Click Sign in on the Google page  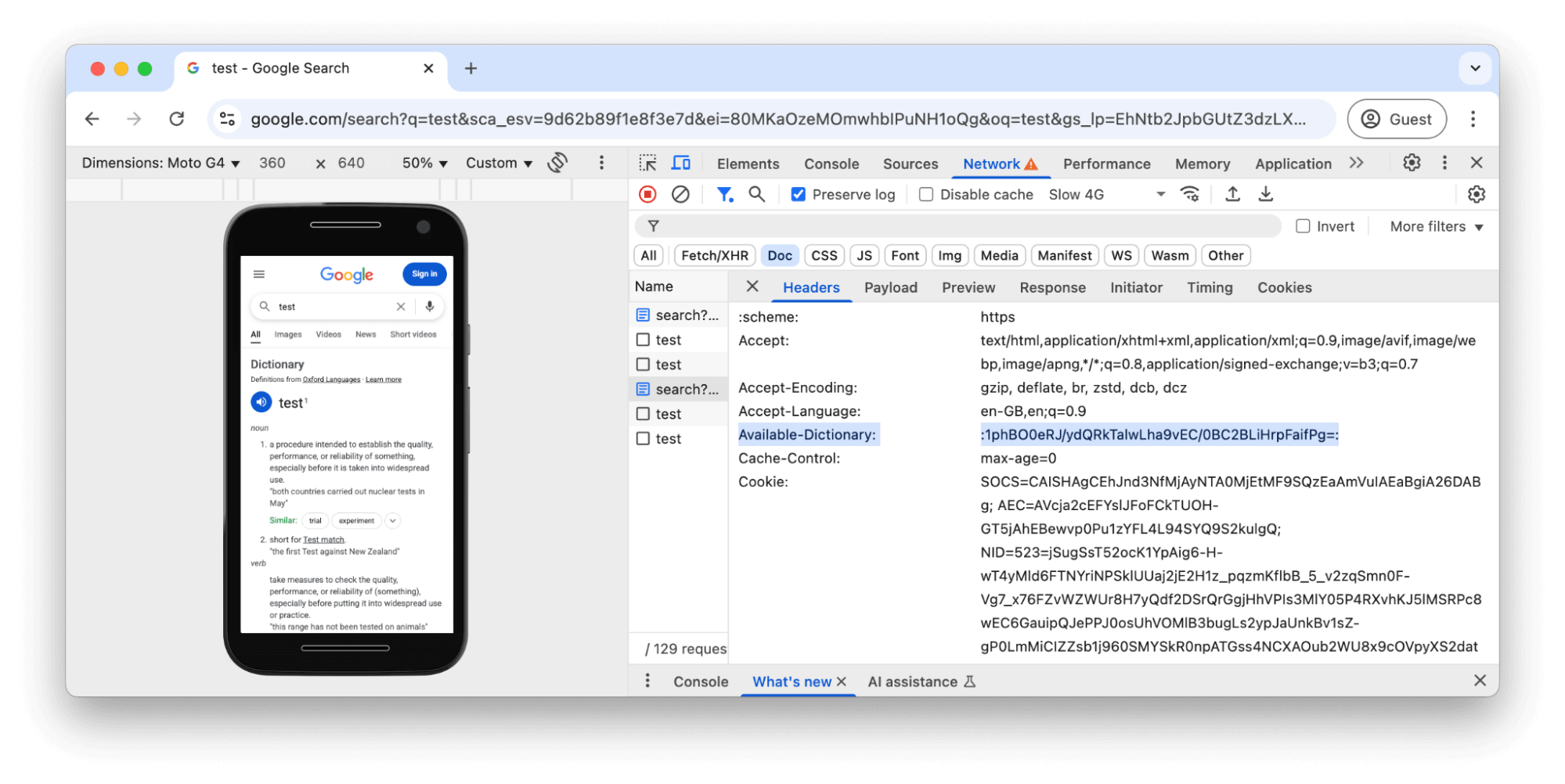pyautogui.click(x=424, y=274)
